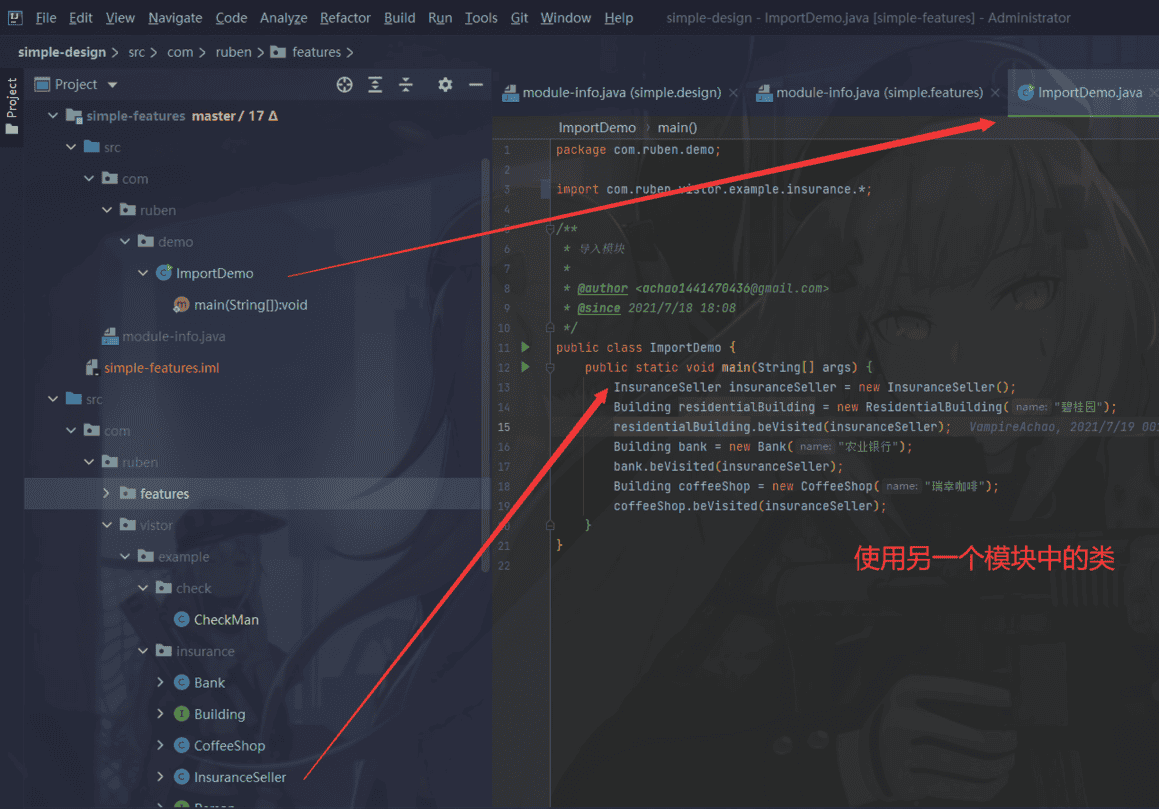Close the module-info.java (simple.features) tab
Image resolution: width=1159 pixels, height=809 pixels.
(x=995, y=93)
